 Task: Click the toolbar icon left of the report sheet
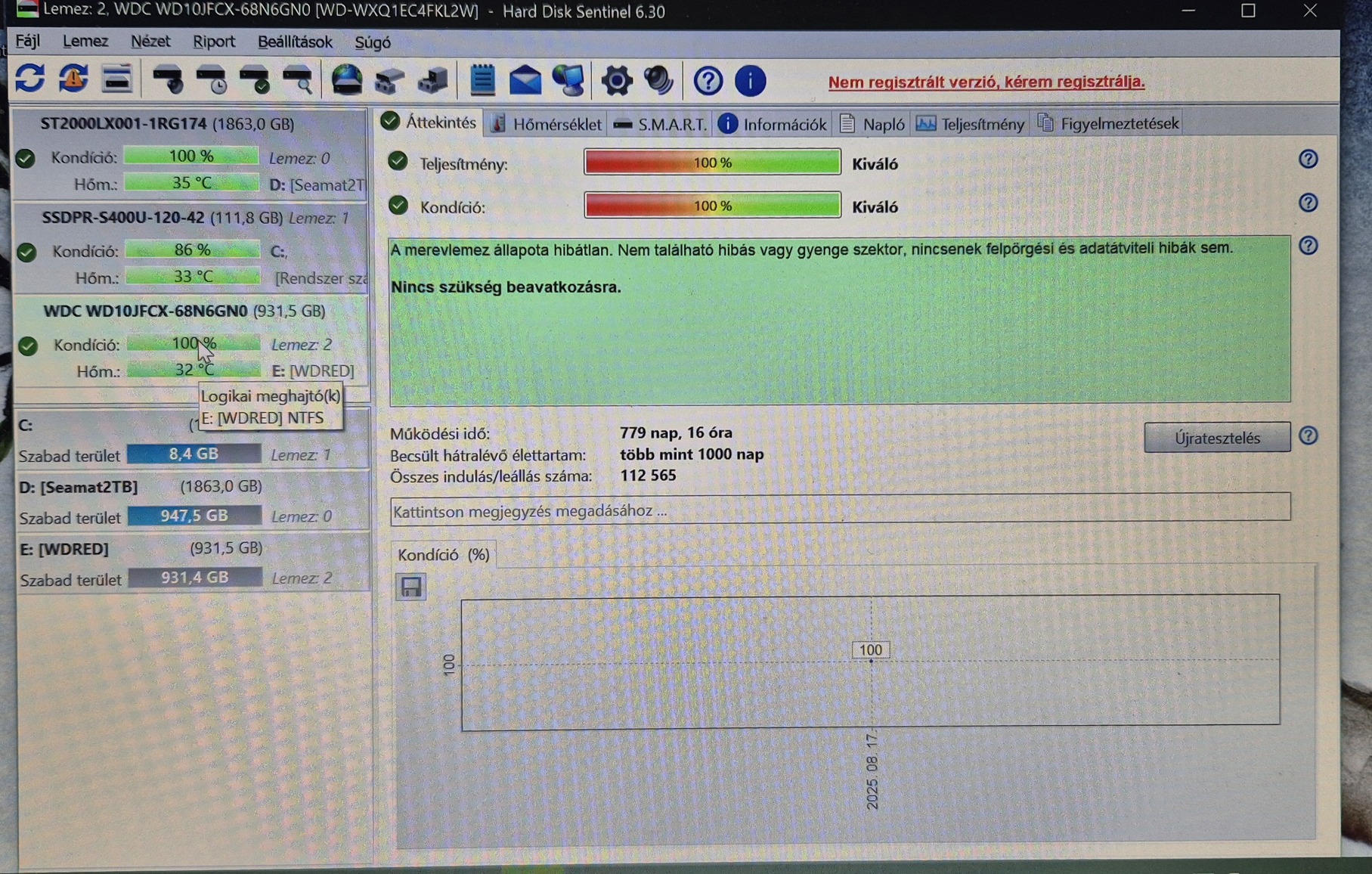coord(433,80)
